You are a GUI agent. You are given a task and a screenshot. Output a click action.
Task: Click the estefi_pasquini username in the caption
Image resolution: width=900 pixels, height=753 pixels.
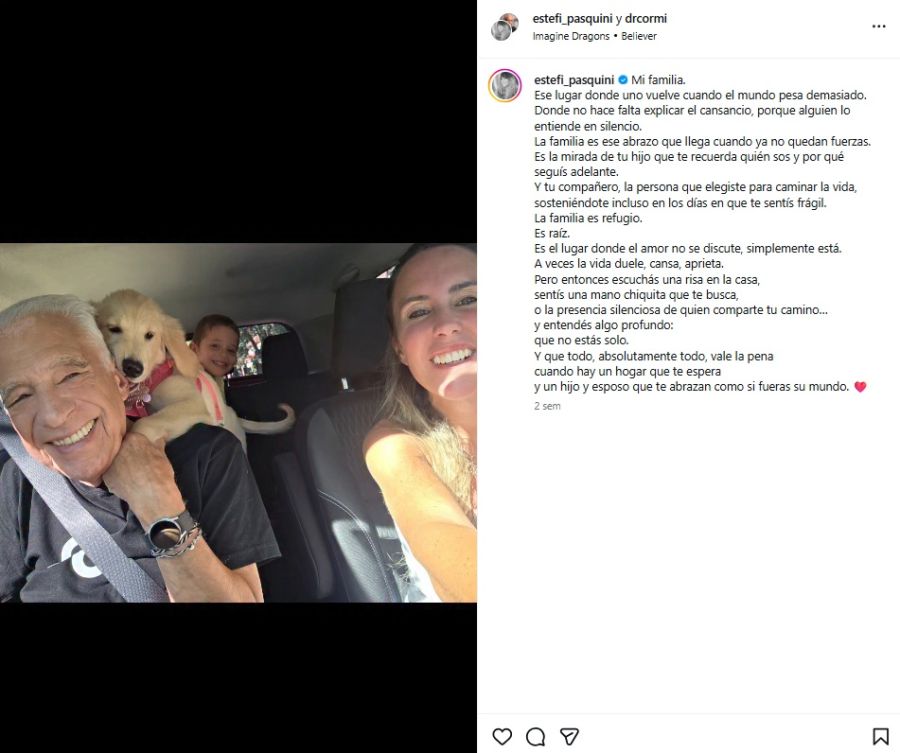click(x=574, y=80)
